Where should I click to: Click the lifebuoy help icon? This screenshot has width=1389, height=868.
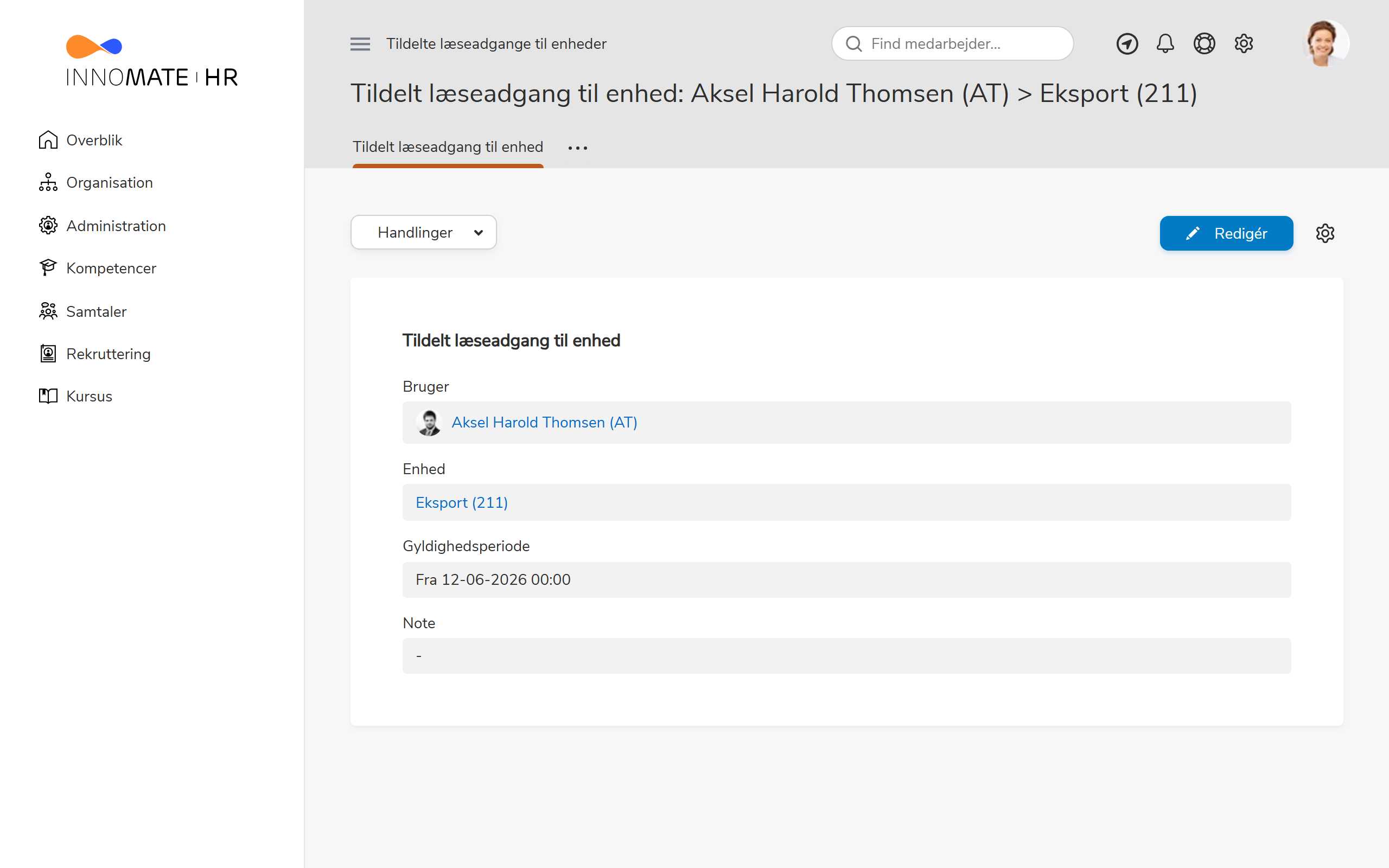coord(1204,43)
